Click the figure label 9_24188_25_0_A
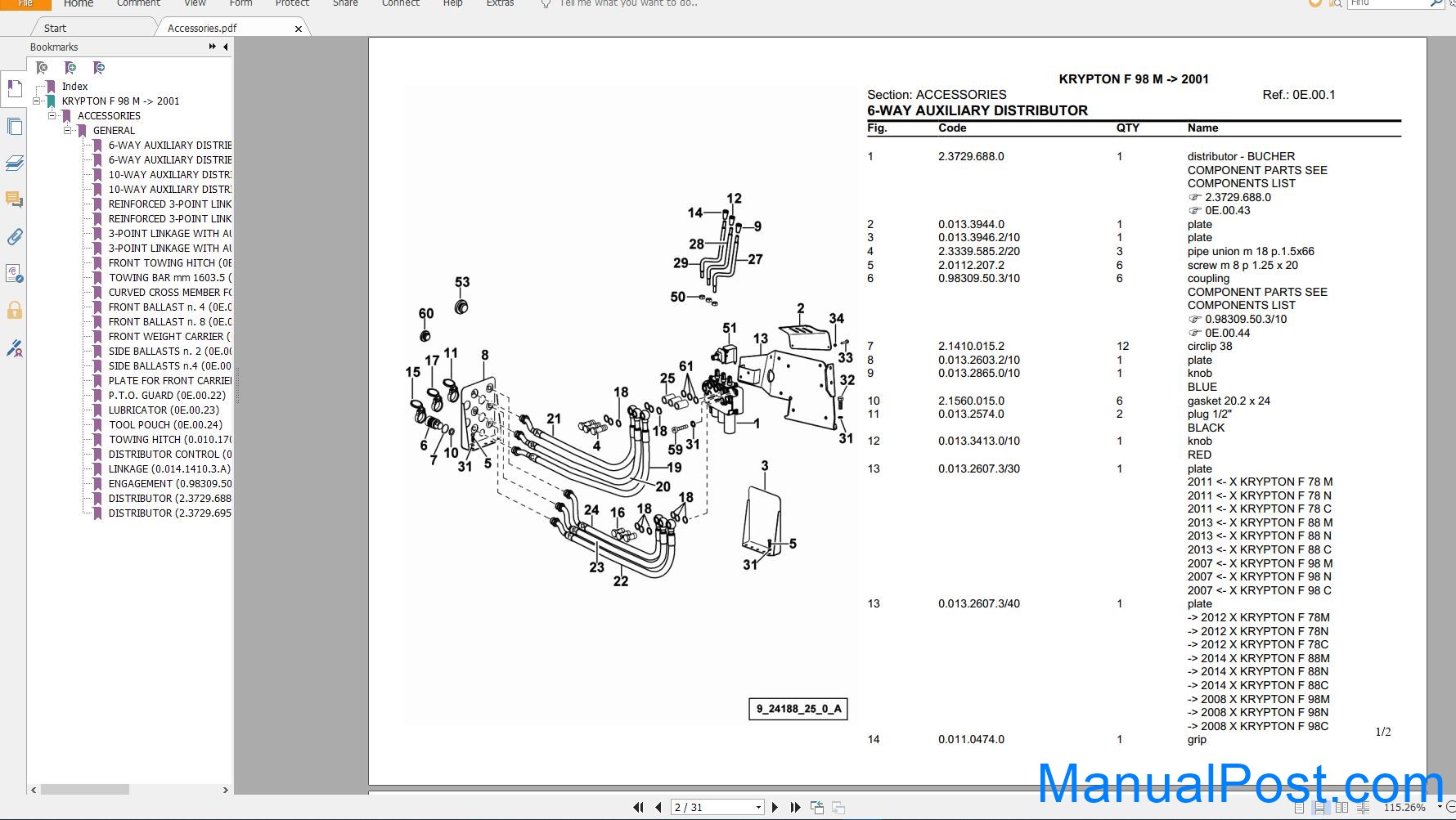The image size is (1456, 820). 798,709
